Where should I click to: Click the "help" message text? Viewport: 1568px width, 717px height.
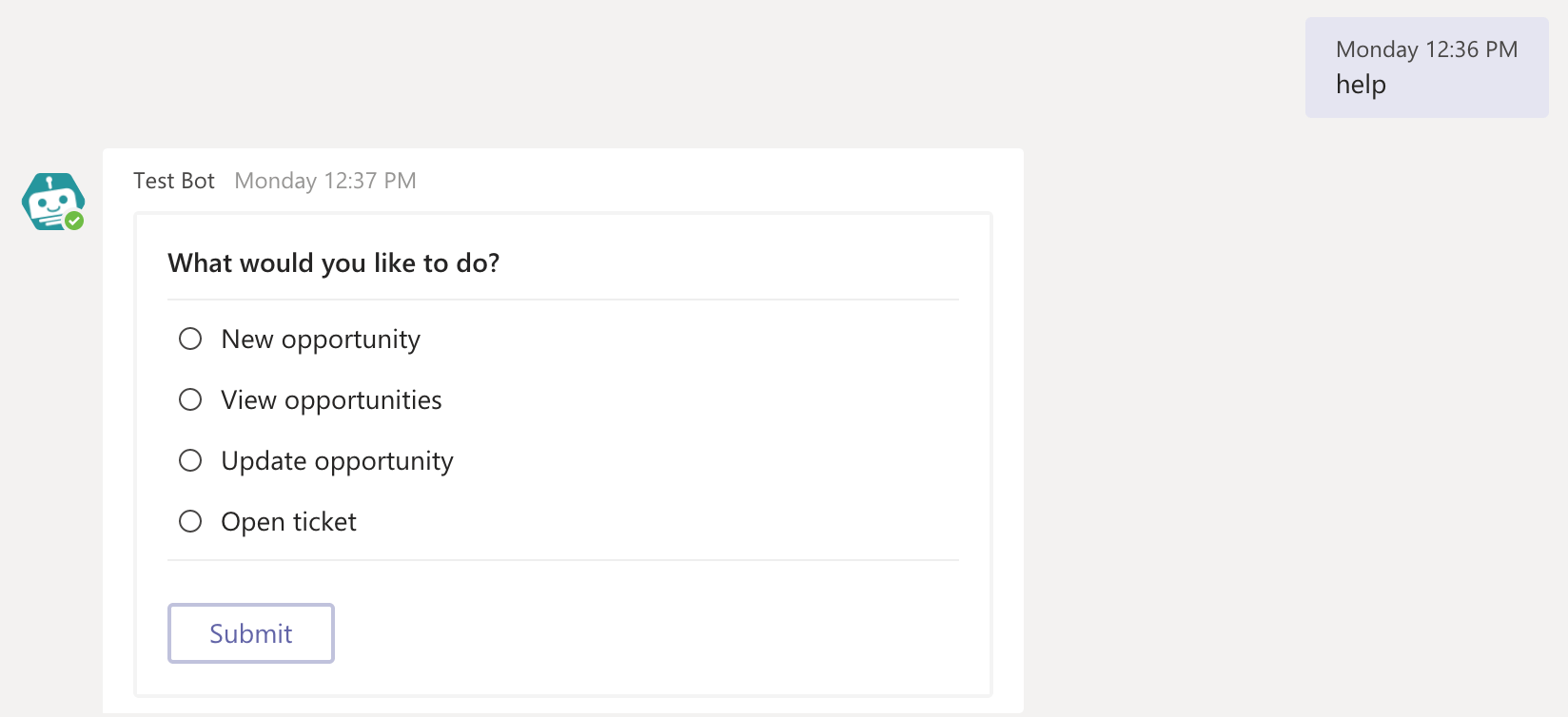point(1361,85)
